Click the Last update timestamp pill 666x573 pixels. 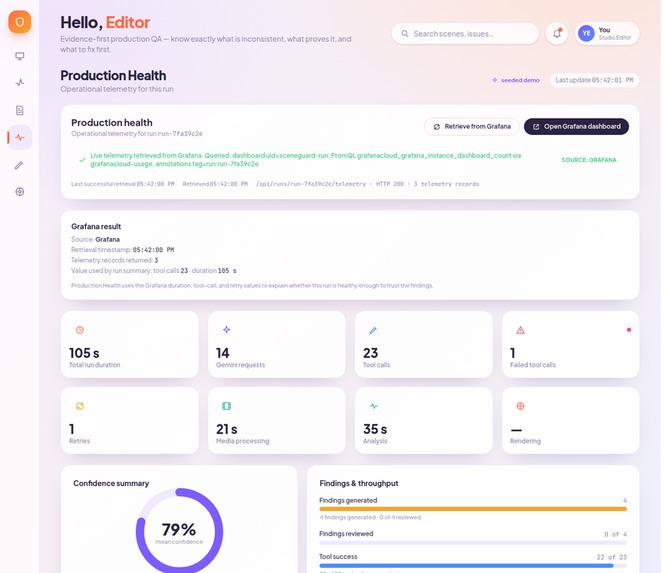point(594,80)
